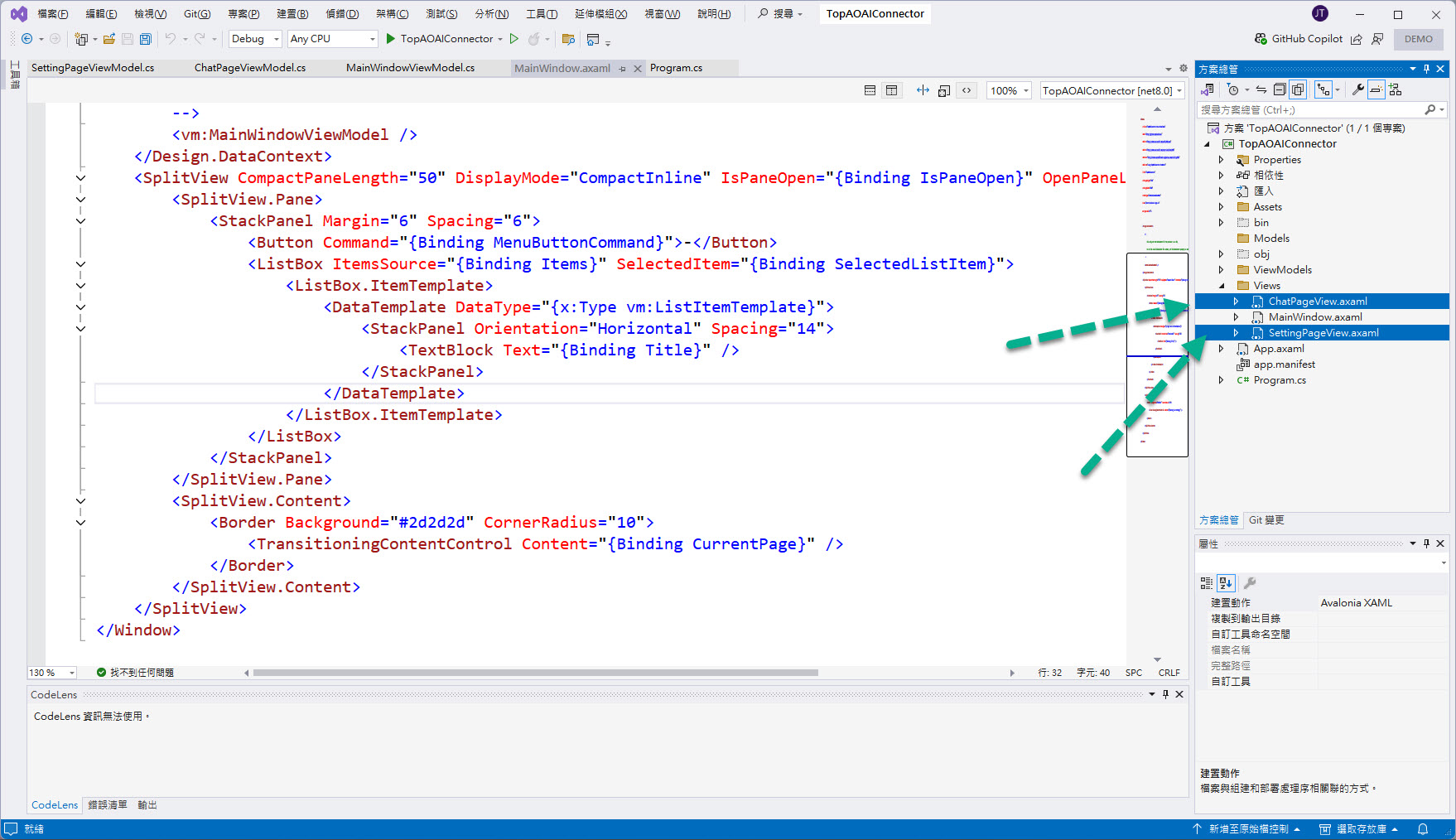Switch to 錯誤清單 error list tab
The image size is (1456, 840).
point(108,805)
